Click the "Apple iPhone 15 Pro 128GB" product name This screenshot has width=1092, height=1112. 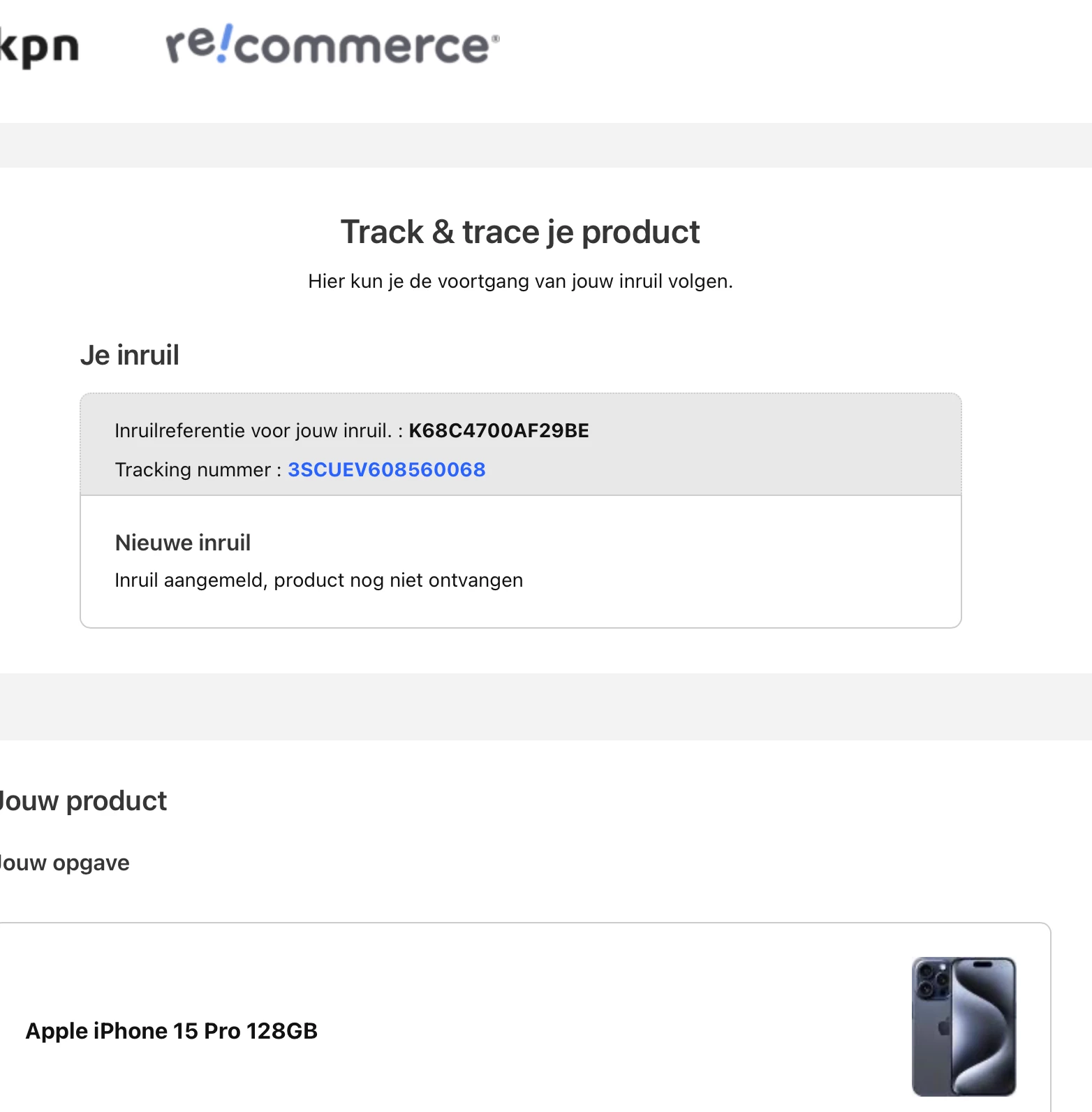pos(172,1031)
